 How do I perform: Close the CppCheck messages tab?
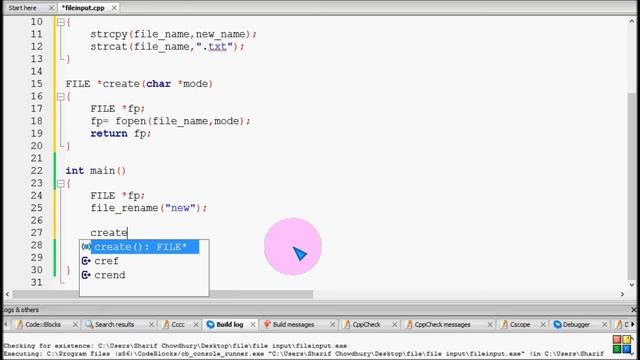tap(490, 324)
